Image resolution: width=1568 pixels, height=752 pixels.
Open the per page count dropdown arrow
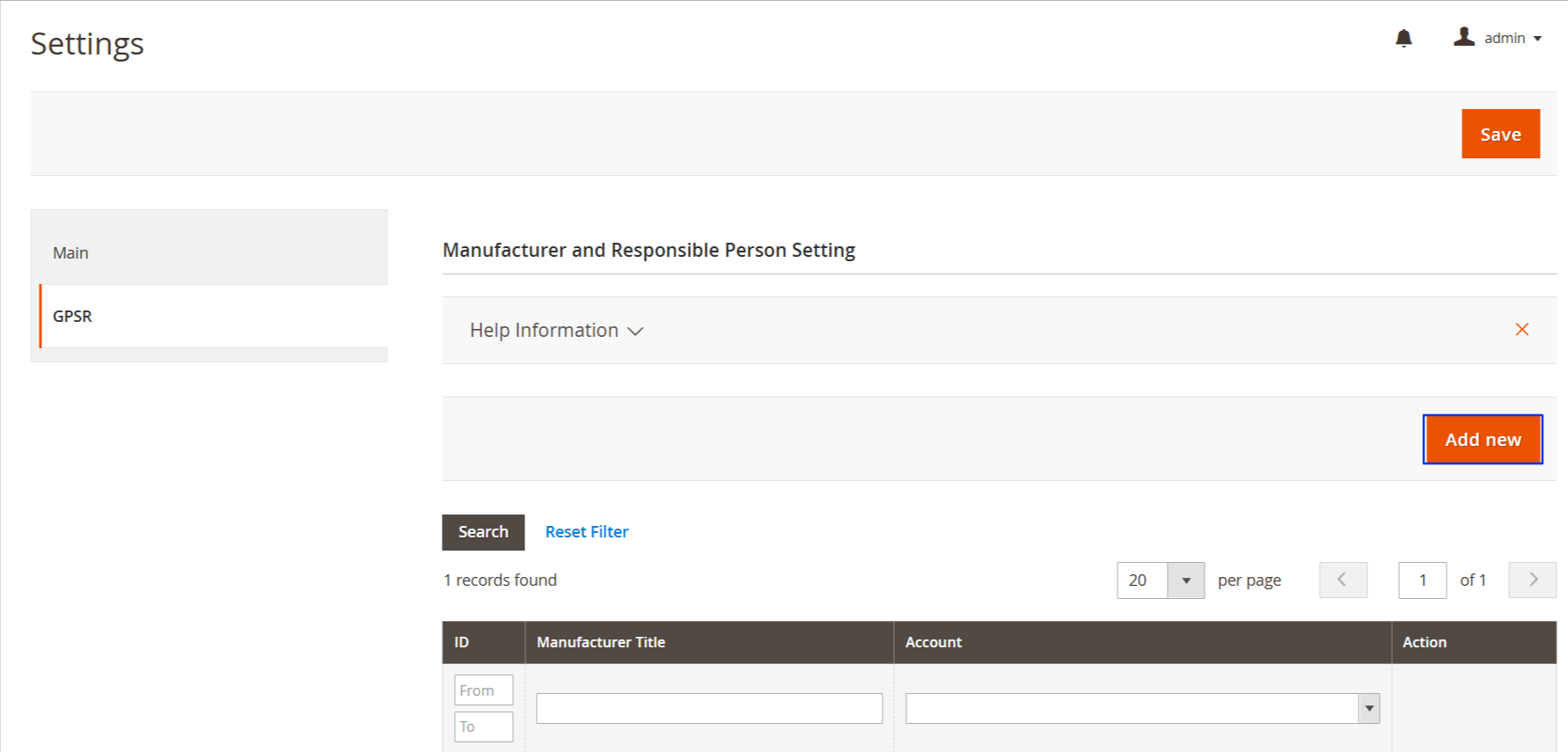[1185, 580]
